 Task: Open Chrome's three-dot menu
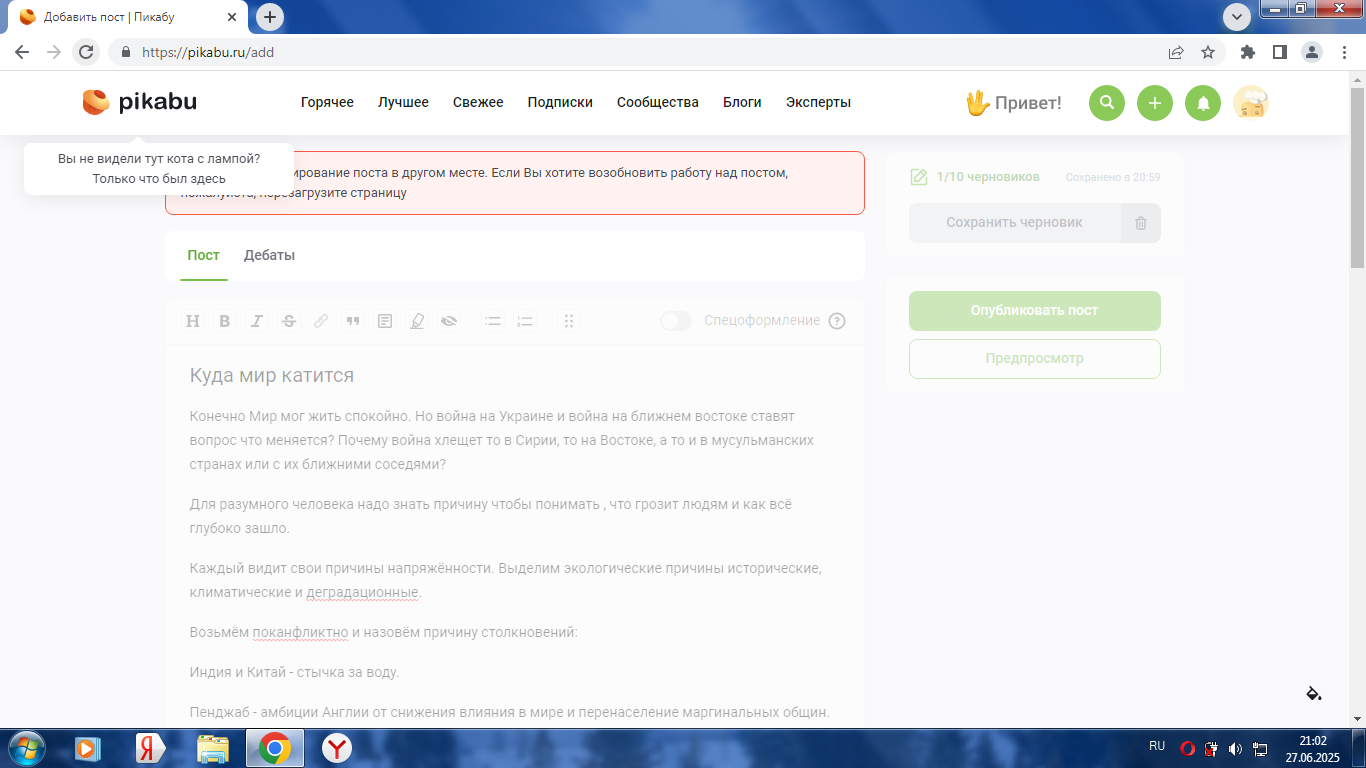[x=1340, y=52]
